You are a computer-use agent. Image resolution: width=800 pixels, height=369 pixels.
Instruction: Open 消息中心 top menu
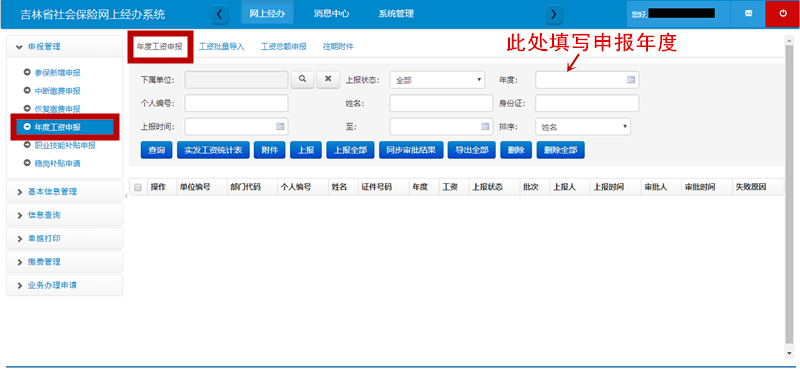[332, 14]
